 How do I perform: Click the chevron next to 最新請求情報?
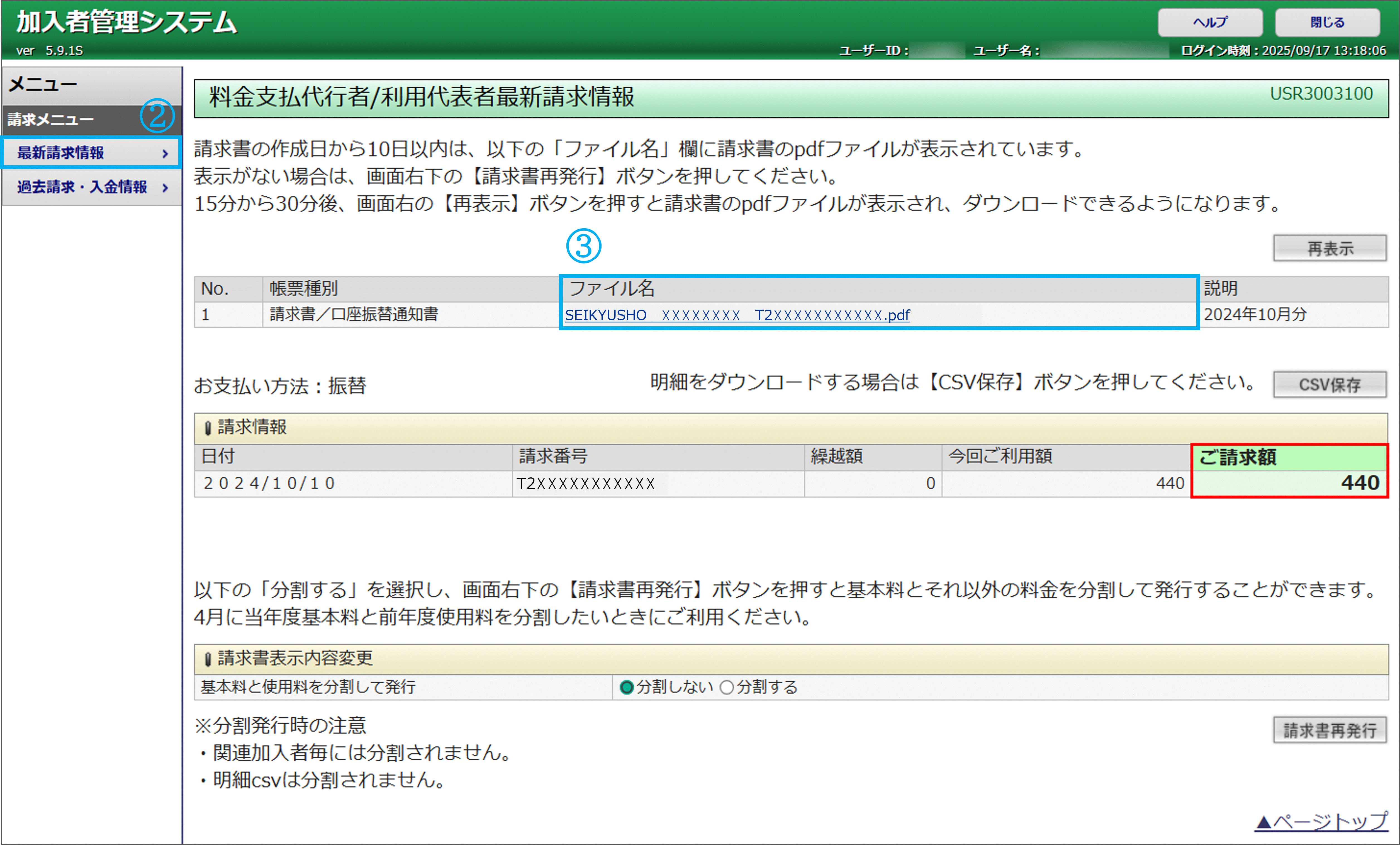point(165,154)
